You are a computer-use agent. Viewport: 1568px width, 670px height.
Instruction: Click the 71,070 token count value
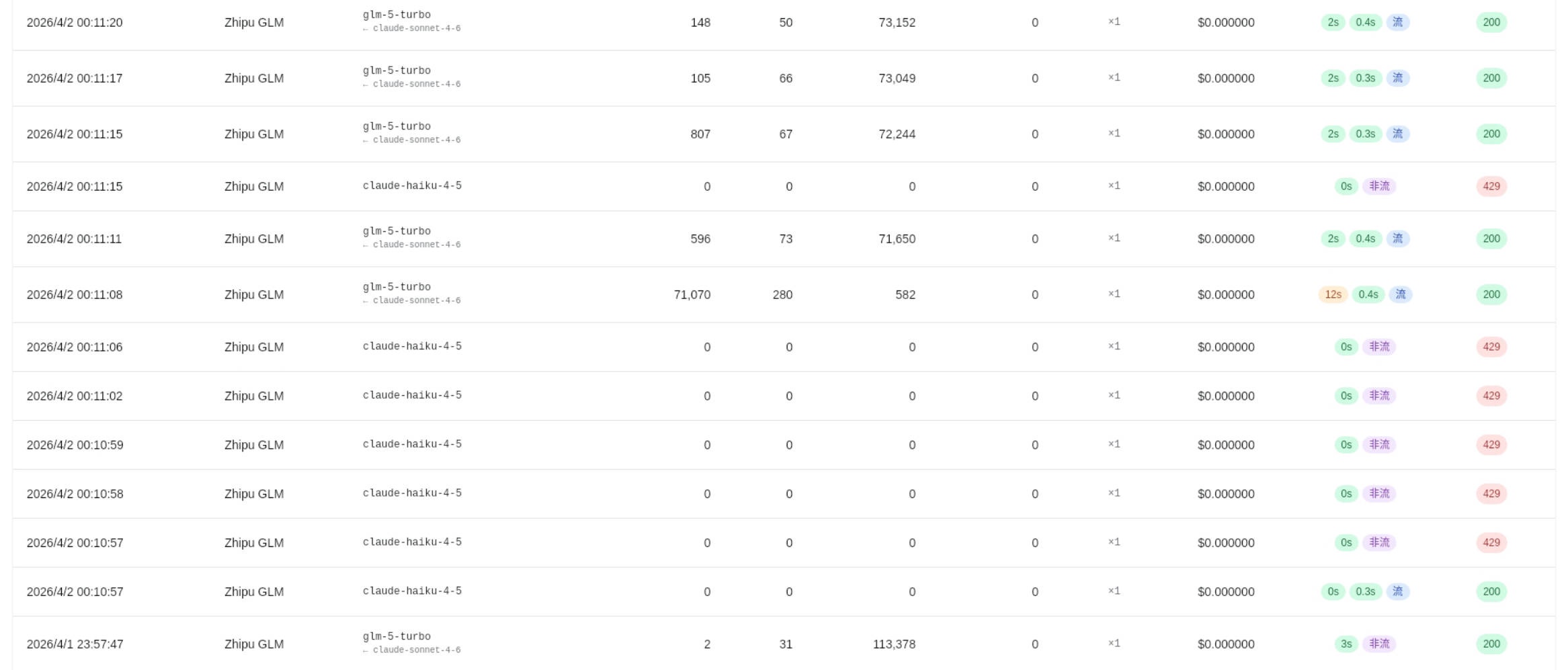coord(692,294)
